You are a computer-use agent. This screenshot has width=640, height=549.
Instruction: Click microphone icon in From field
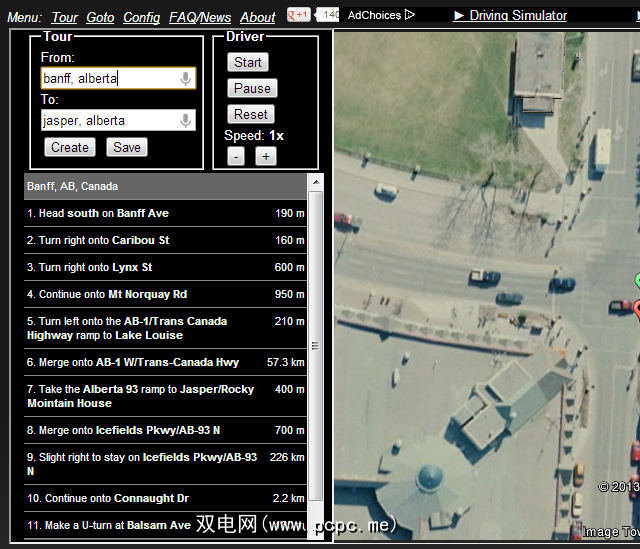(185, 79)
